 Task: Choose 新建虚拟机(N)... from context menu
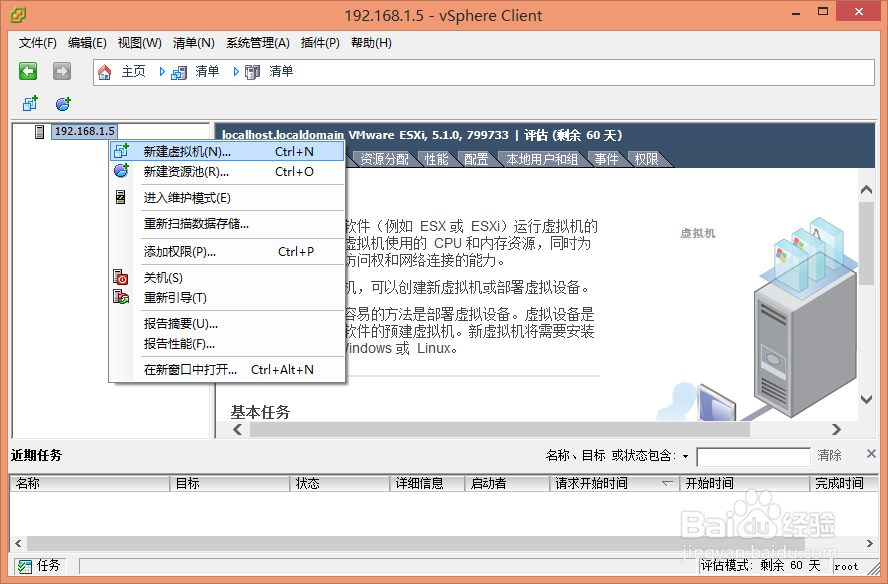[227, 151]
